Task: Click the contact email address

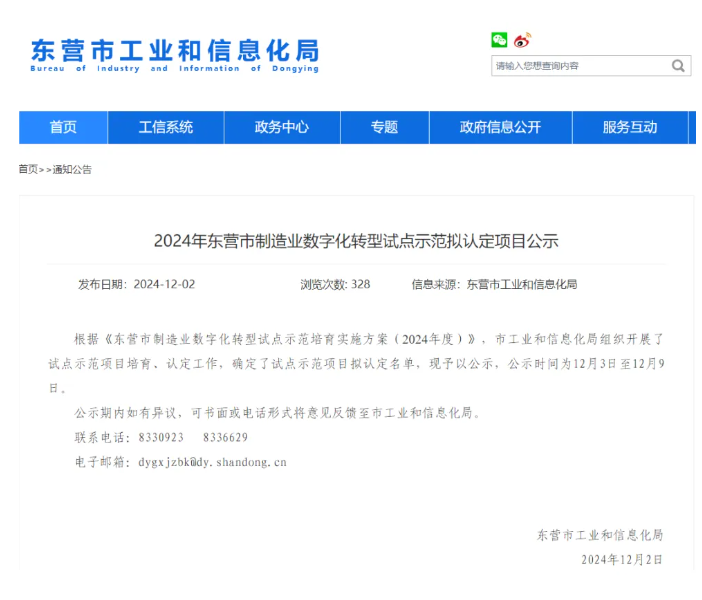Action: click(x=212, y=462)
